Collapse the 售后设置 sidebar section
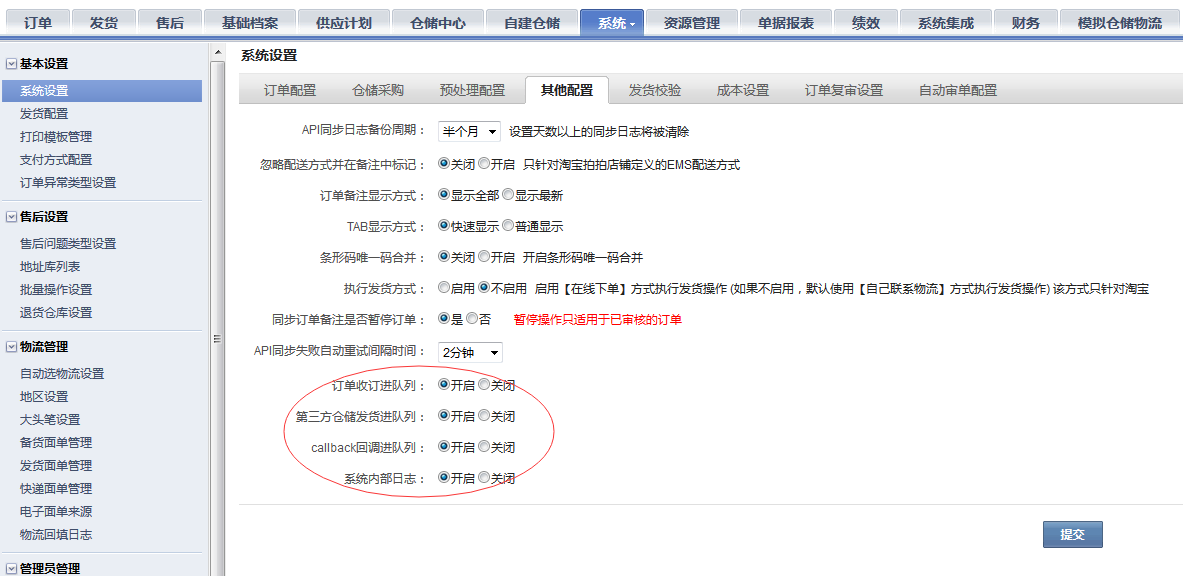 click(x=11, y=217)
